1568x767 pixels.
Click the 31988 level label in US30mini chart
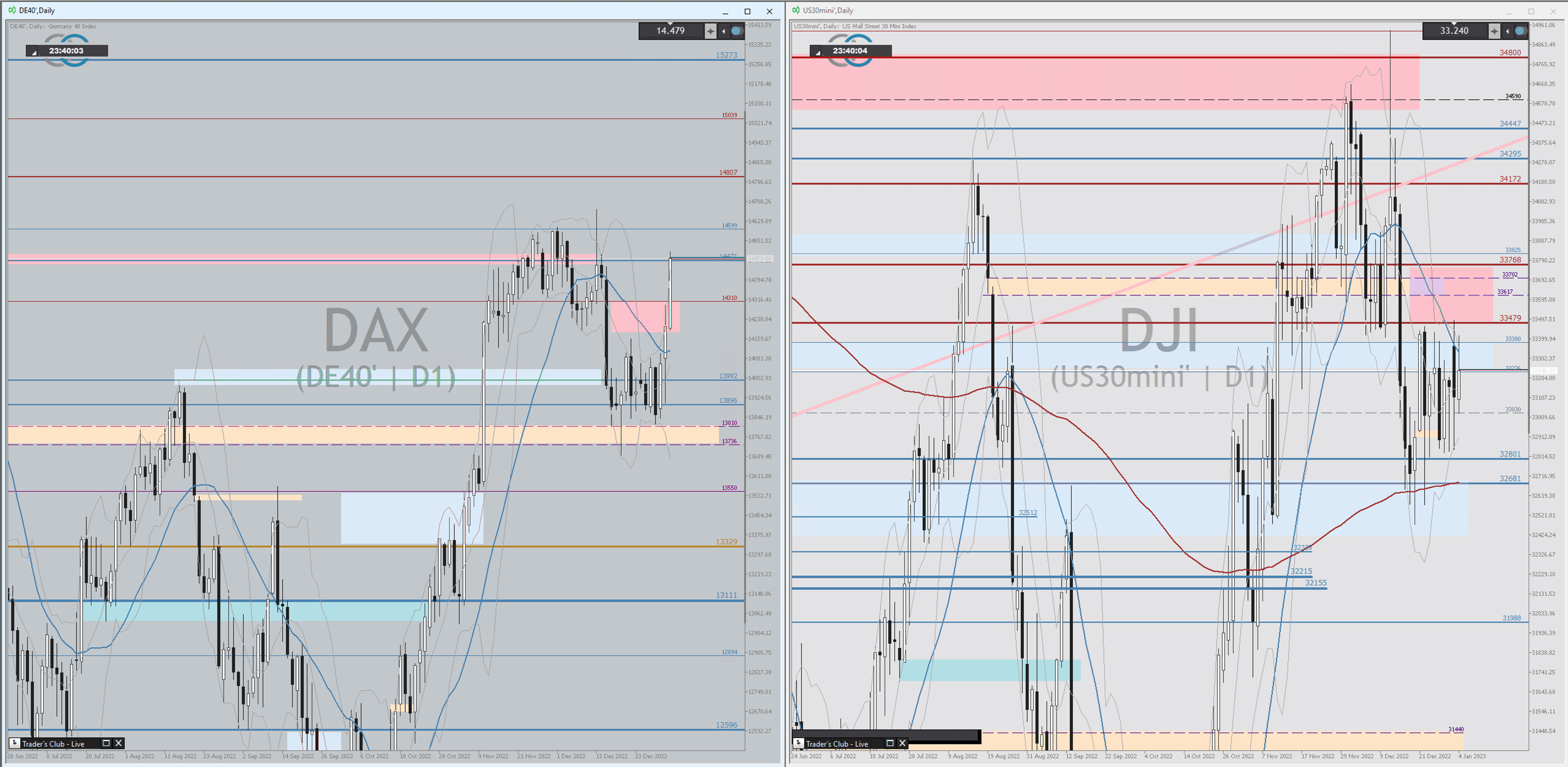1511,618
